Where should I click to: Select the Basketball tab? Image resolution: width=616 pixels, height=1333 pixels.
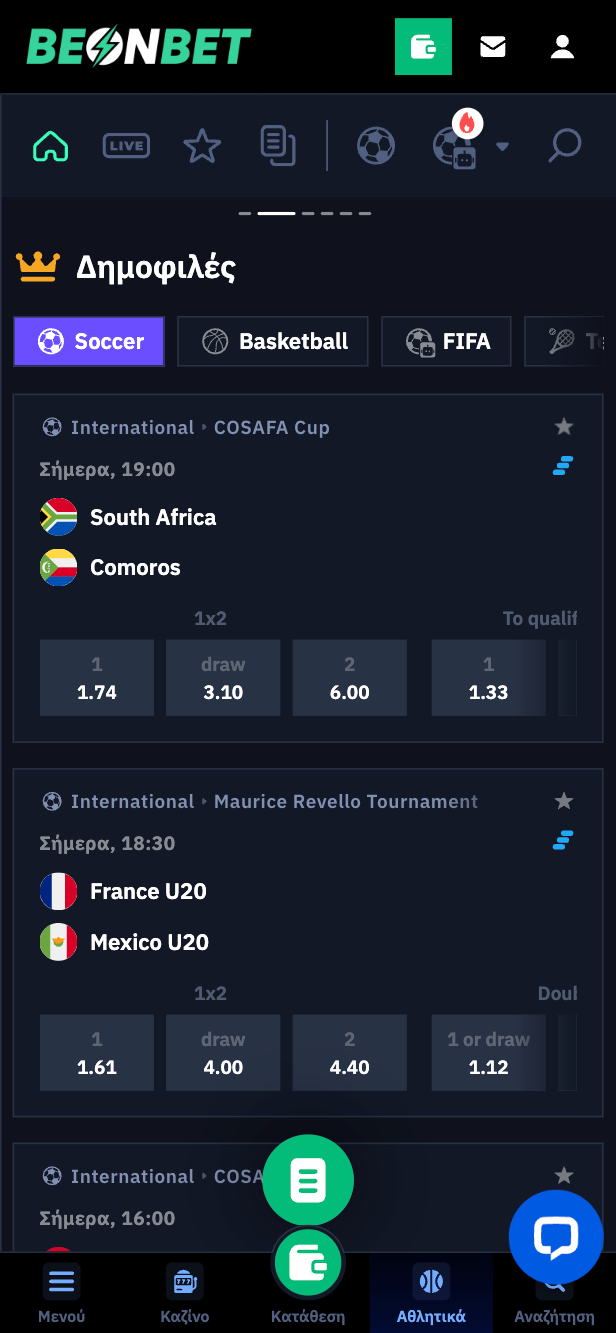tap(273, 341)
